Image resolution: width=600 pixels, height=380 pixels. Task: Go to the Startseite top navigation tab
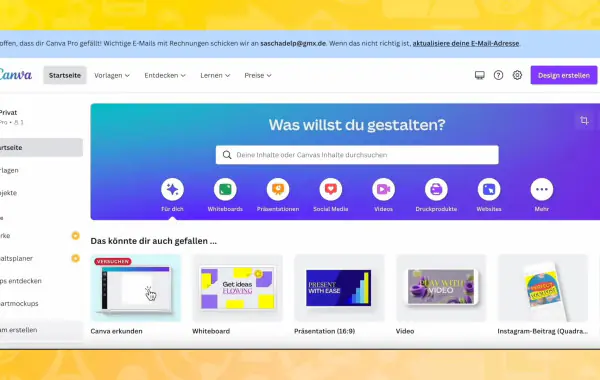[x=65, y=75]
